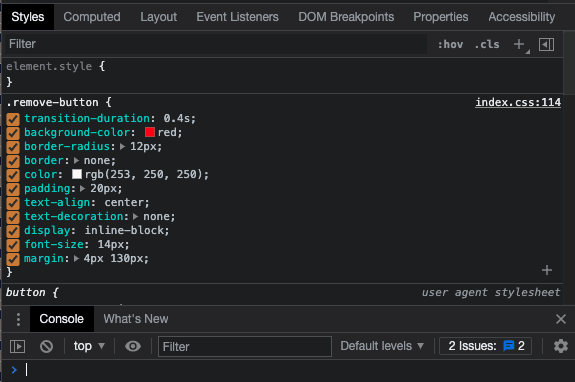The image size is (575, 382).
Task: Open the index.css:114 source link
Action: tap(518, 102)
